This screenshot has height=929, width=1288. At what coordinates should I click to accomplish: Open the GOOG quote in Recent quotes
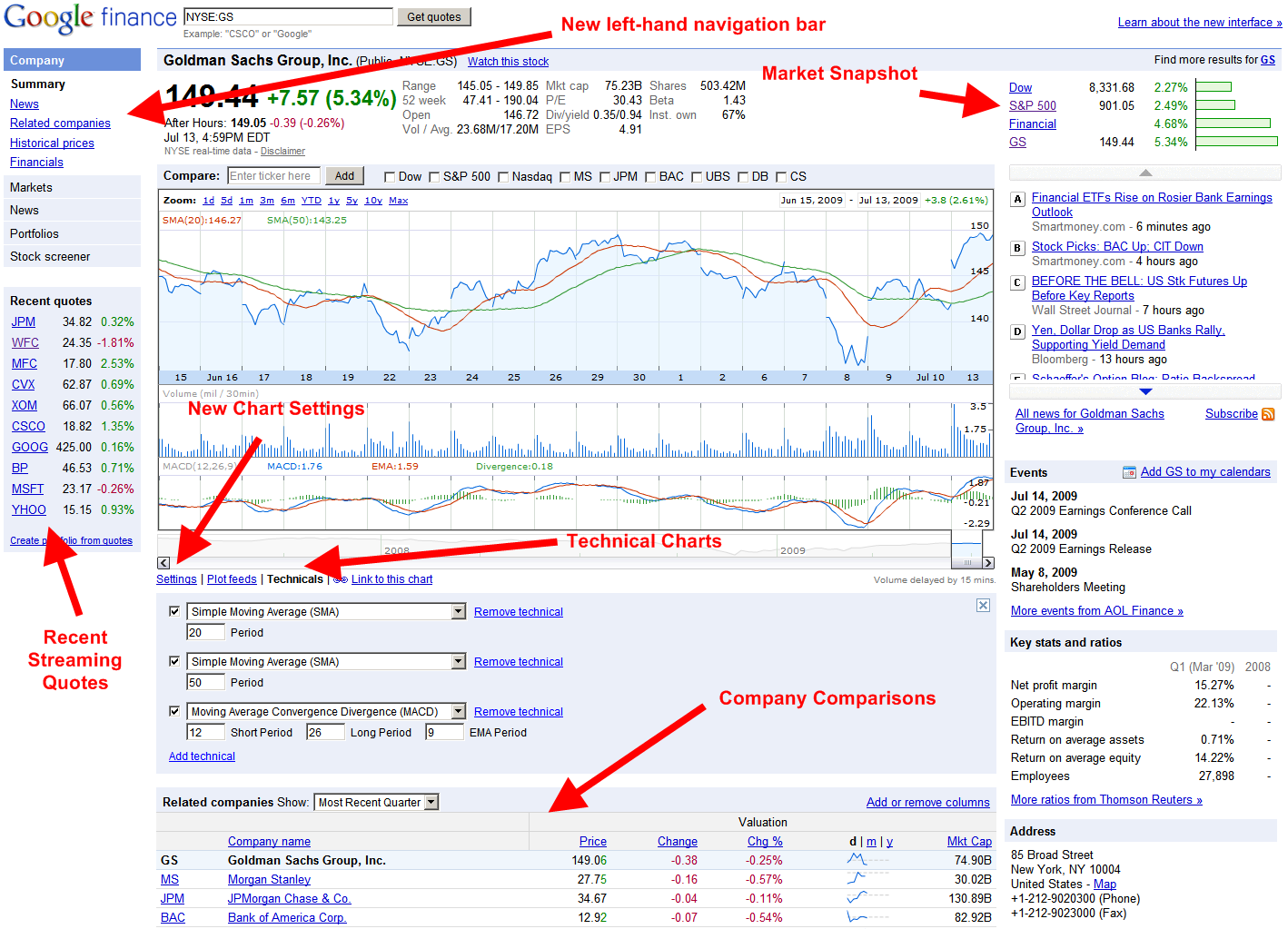click(30, 447)
